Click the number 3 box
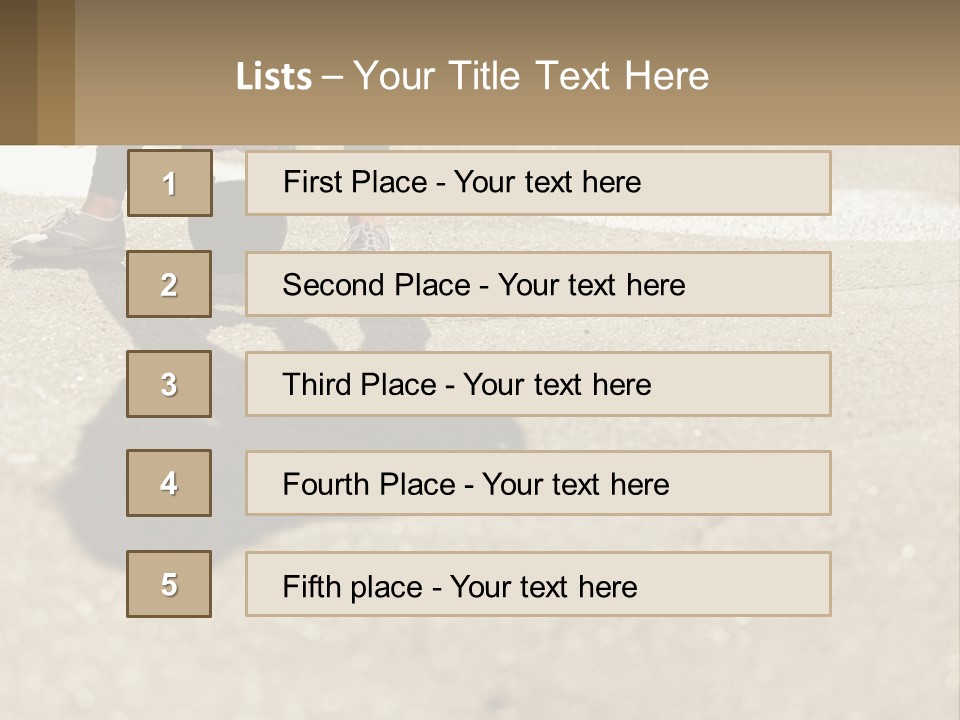The width and height of the screenshot is (960, 720). point(169,384)
